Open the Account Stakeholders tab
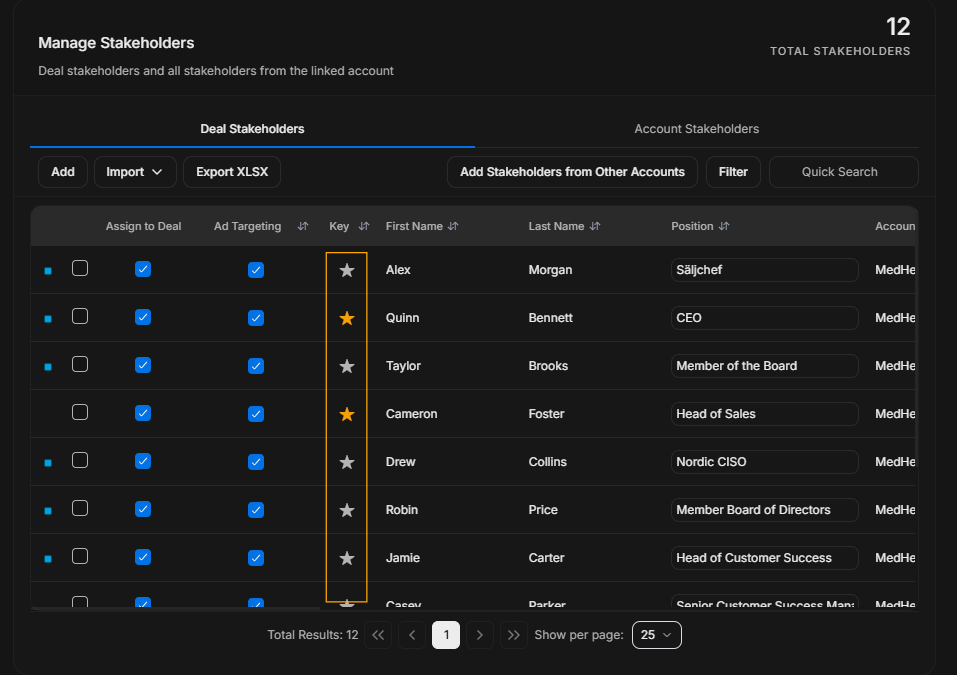The height and width of the screenshot is (675, 957). coord(696,129)
